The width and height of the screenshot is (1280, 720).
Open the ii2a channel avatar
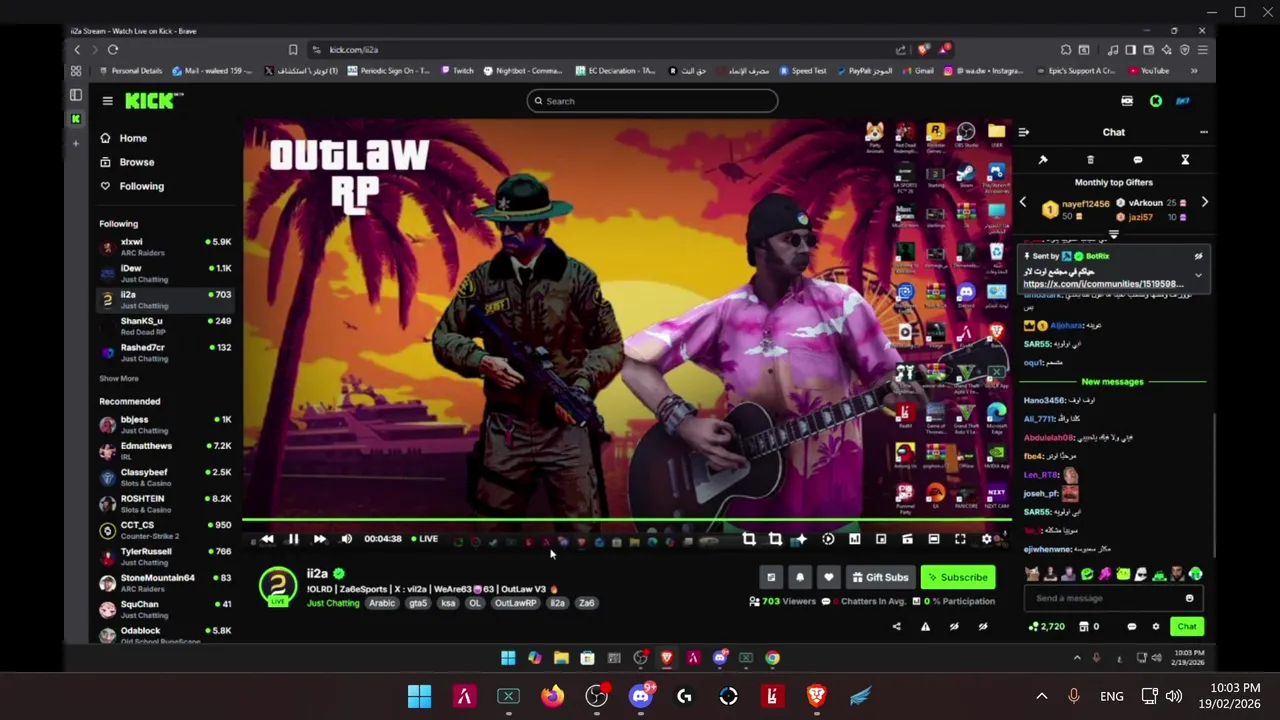point(278,587)
